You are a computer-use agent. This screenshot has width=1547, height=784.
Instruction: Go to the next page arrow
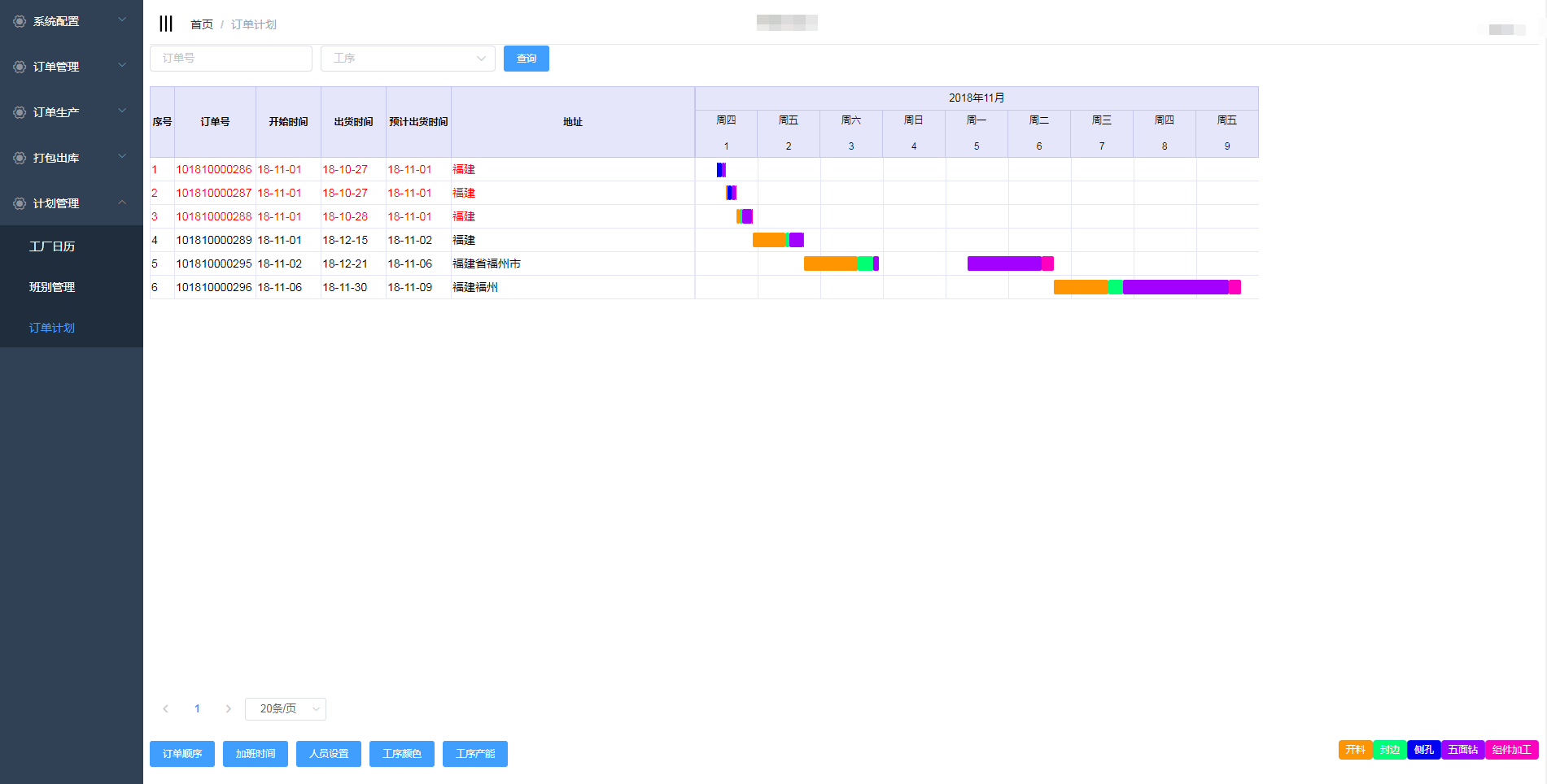pyautogui.click(x=229, y=709)
